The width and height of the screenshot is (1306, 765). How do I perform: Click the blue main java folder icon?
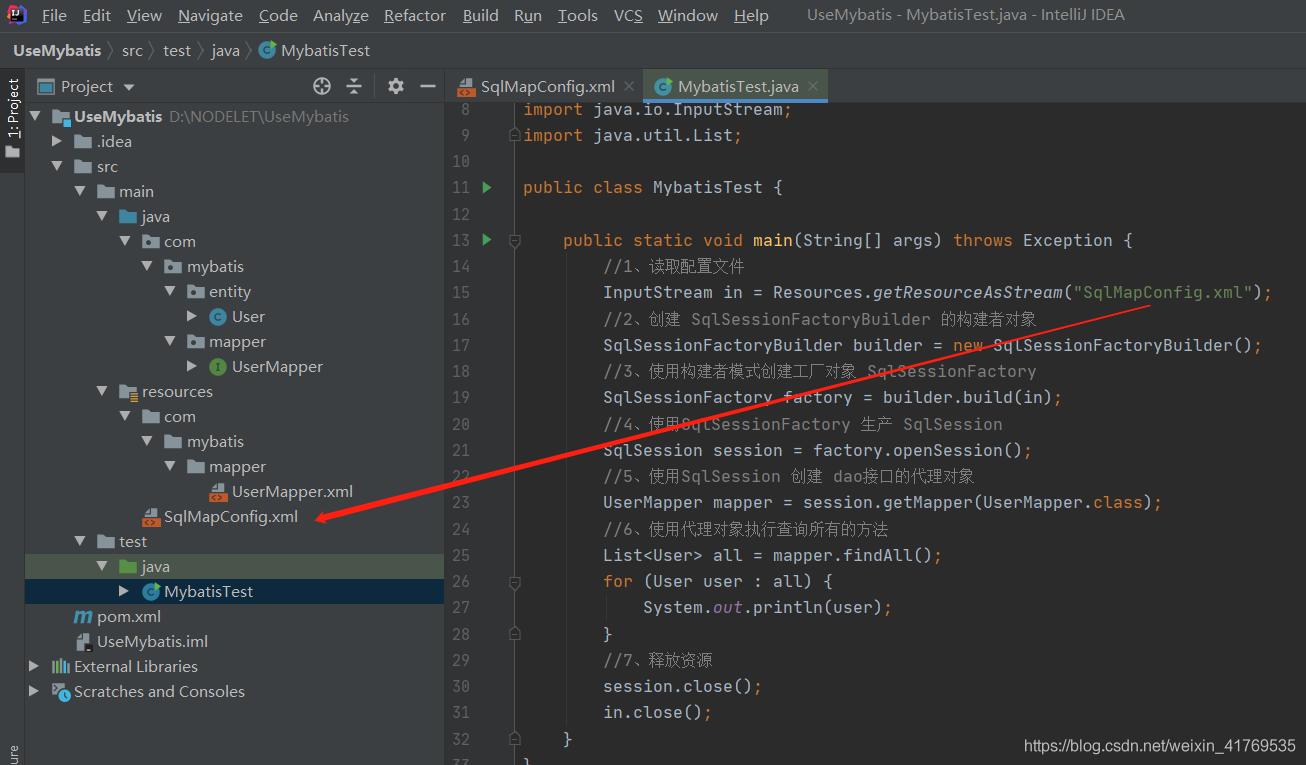(128, 217)
